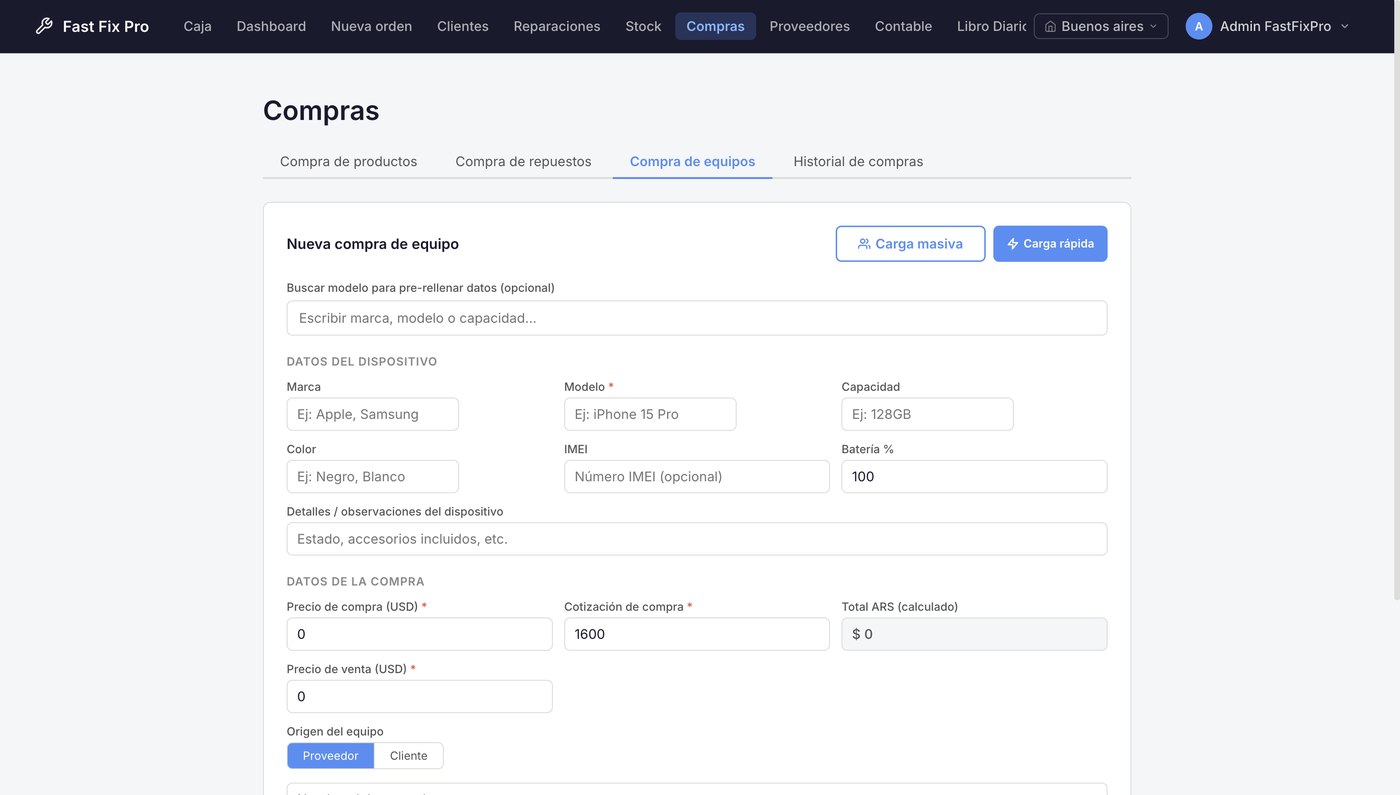Screen dimensions: 1400x795
Task: Click the IMEI number input field
Action: point(697,476)
